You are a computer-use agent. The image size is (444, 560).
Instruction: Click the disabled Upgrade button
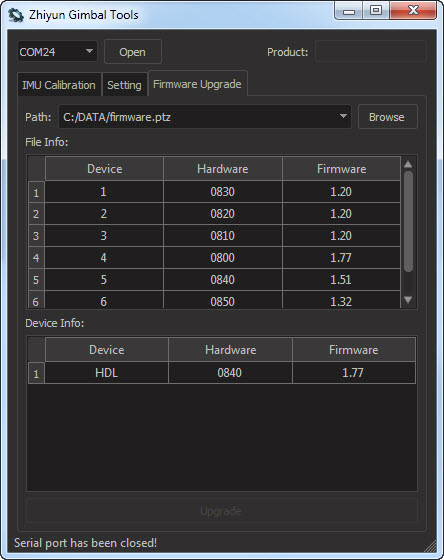tap(221, 511)
